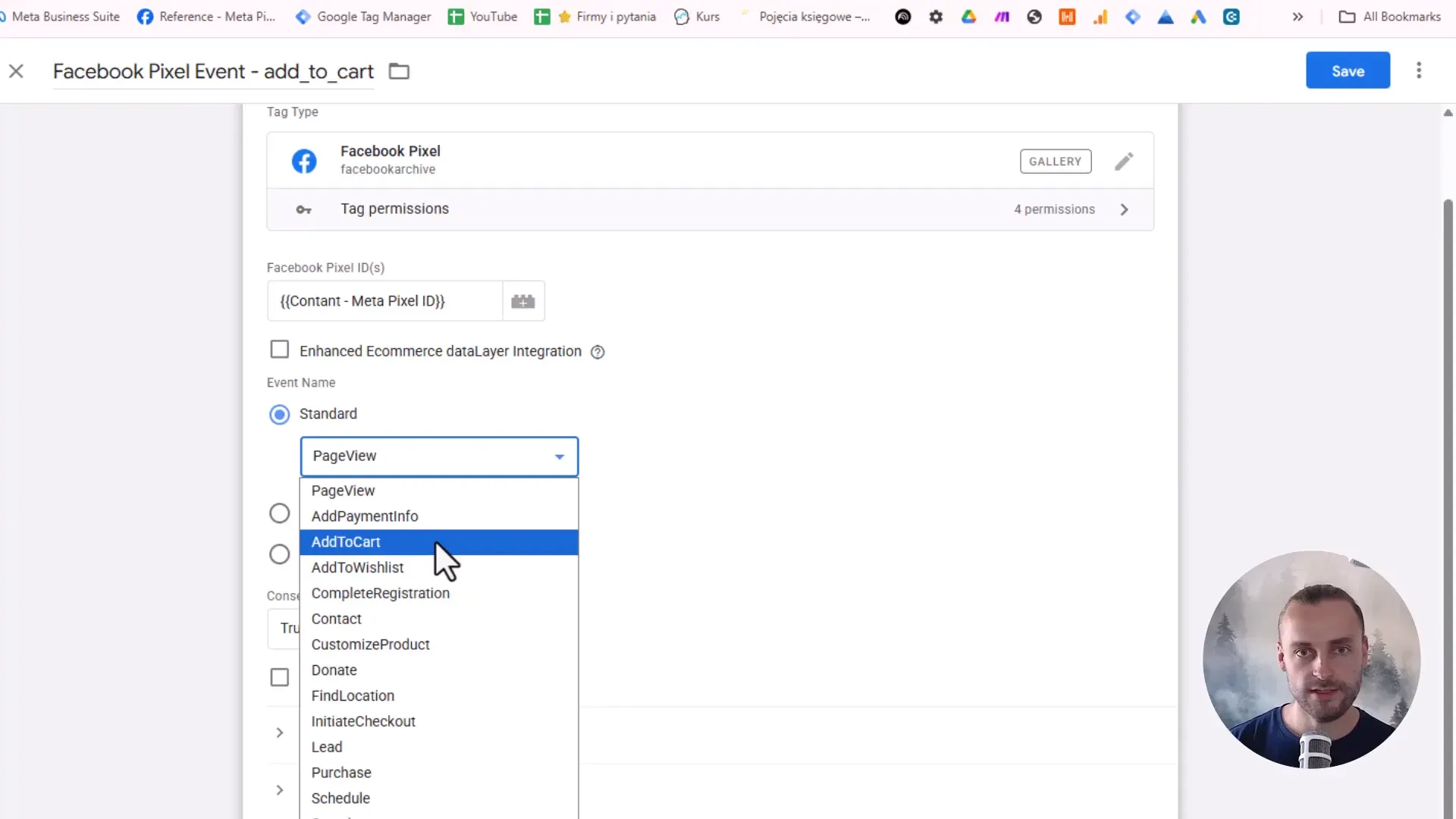This screenshot has height=819, width=1456.
Task: Pick CustomizeProduct event option
Action: pos(439,645)
